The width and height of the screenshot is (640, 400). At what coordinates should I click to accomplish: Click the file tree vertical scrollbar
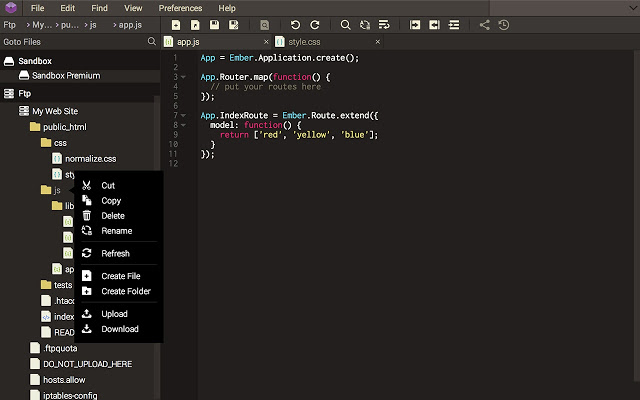click(157, 245)
